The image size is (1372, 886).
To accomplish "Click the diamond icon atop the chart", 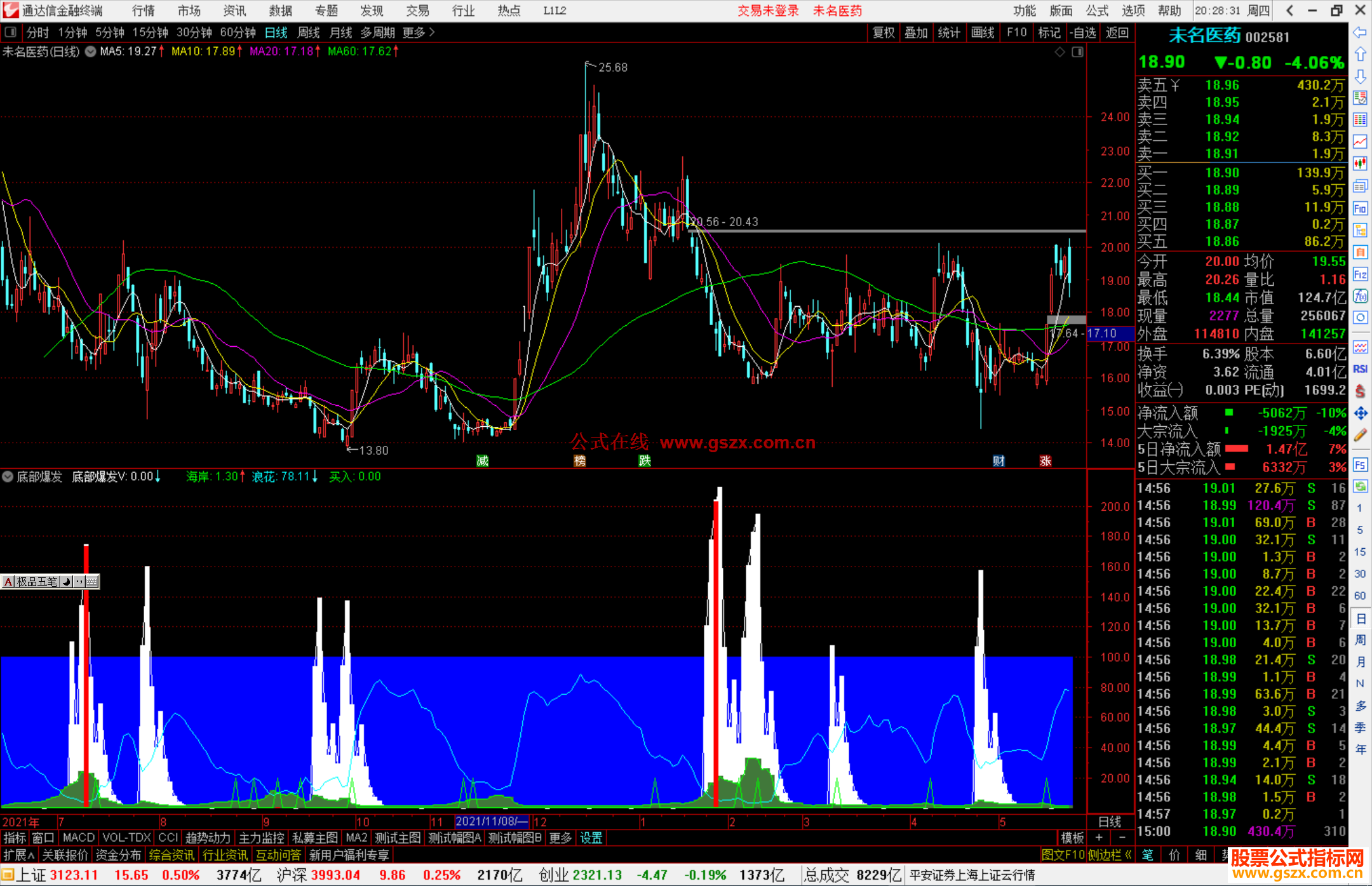I will pyautogui.click(x=1059, y=52).
